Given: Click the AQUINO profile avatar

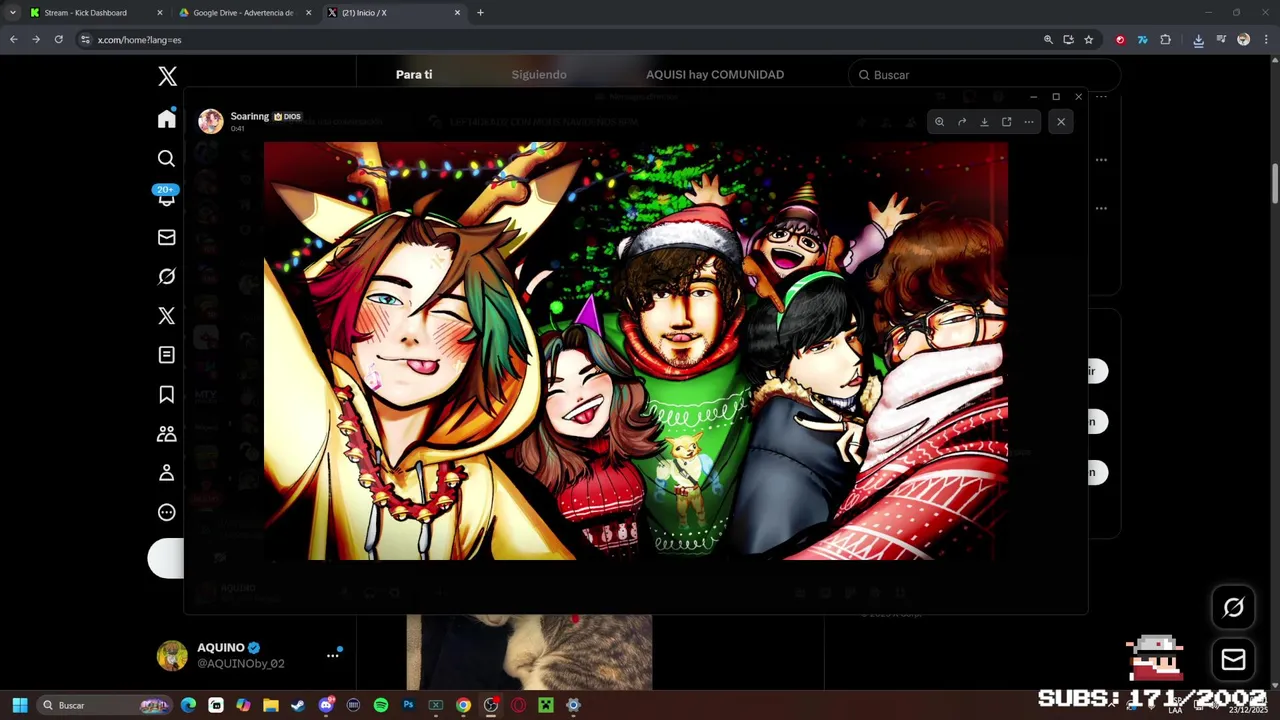Looking at the screenshot, I should pyautogui.click(x=172, y=656).
